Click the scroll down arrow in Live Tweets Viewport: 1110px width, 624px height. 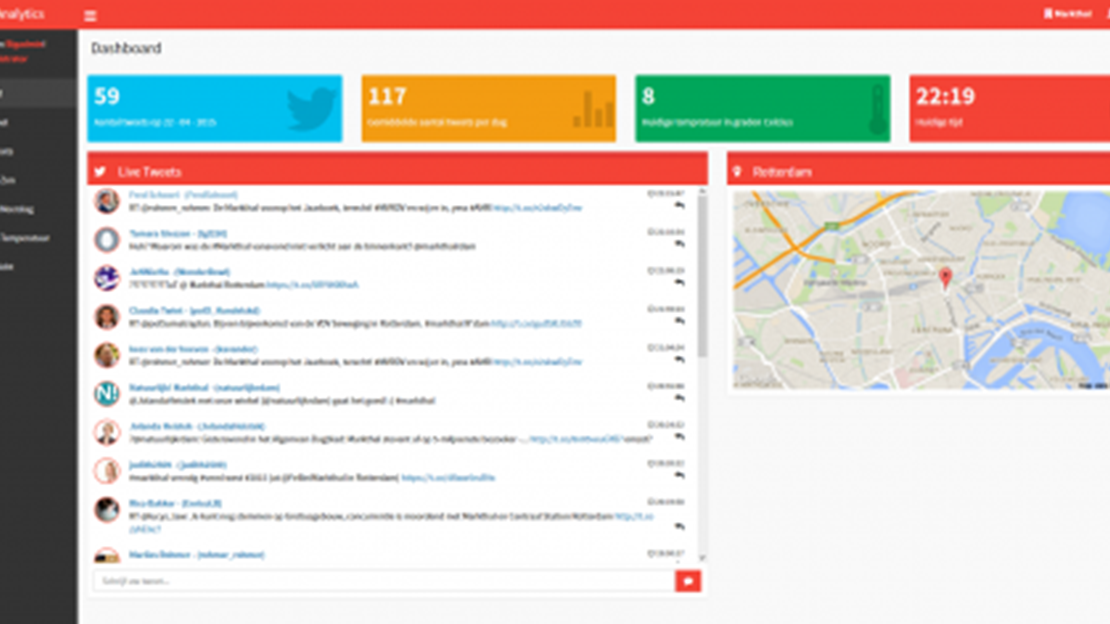(x=702, y=558)
